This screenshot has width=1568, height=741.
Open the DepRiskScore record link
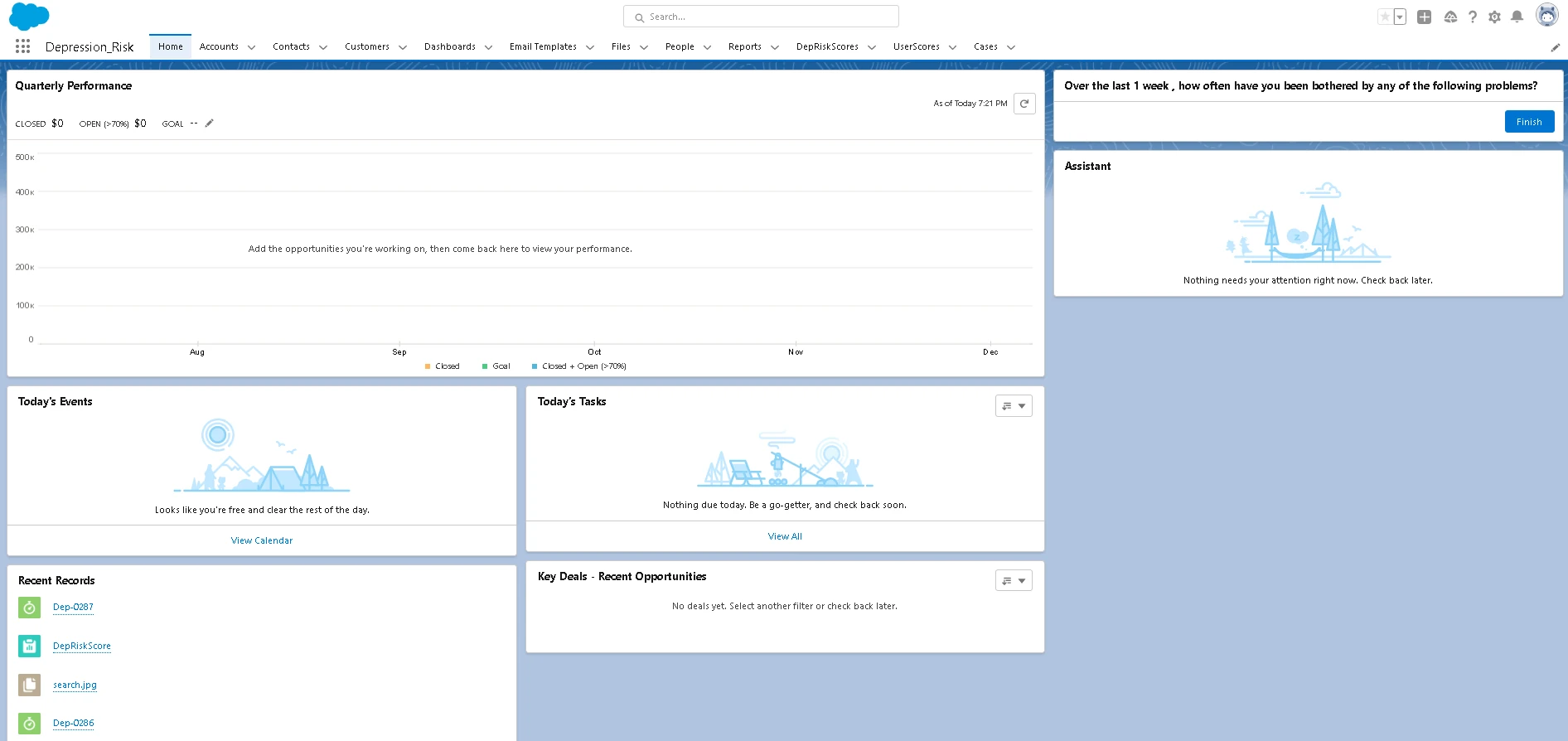(82, 646)
